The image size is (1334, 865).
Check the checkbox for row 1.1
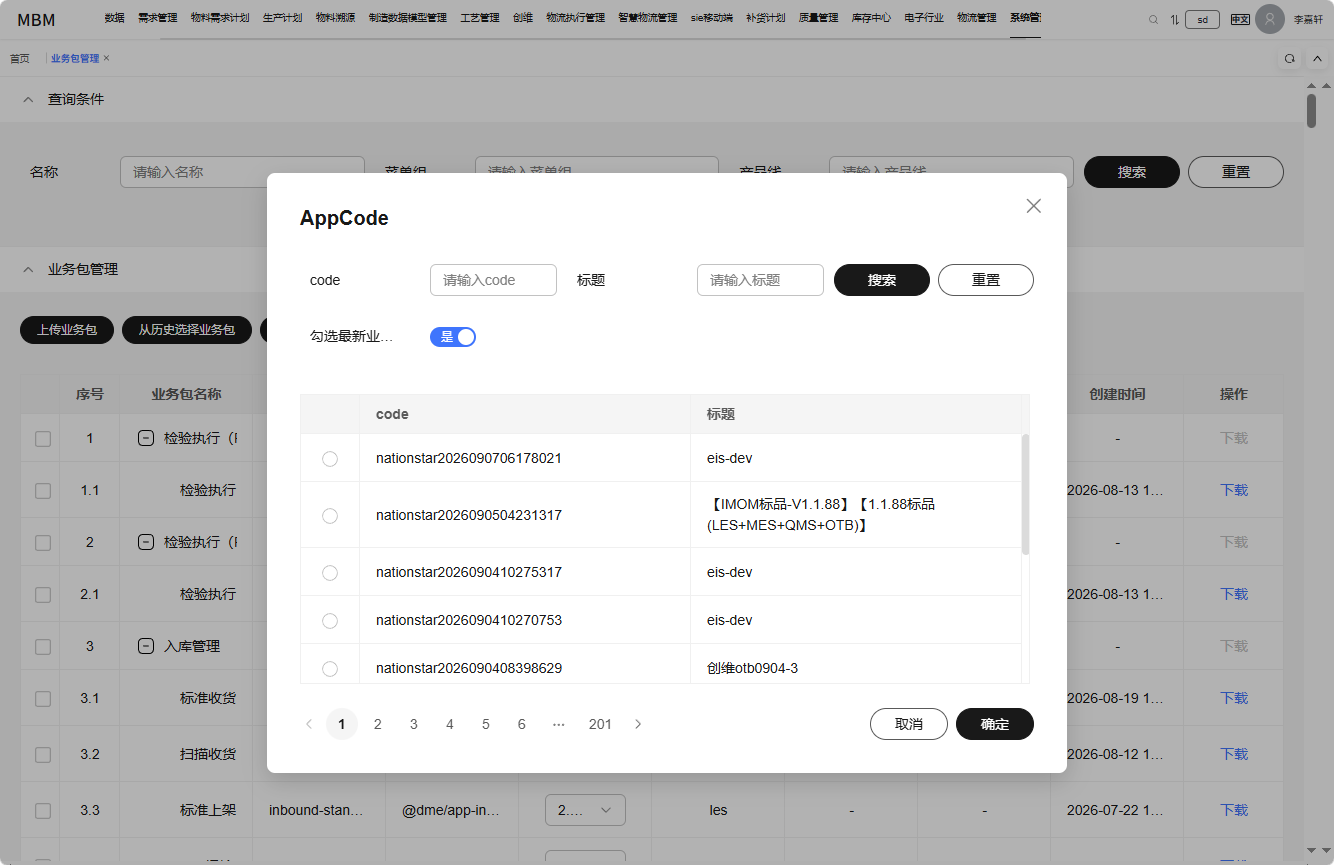pyautogui.click(x=43, y=490)
